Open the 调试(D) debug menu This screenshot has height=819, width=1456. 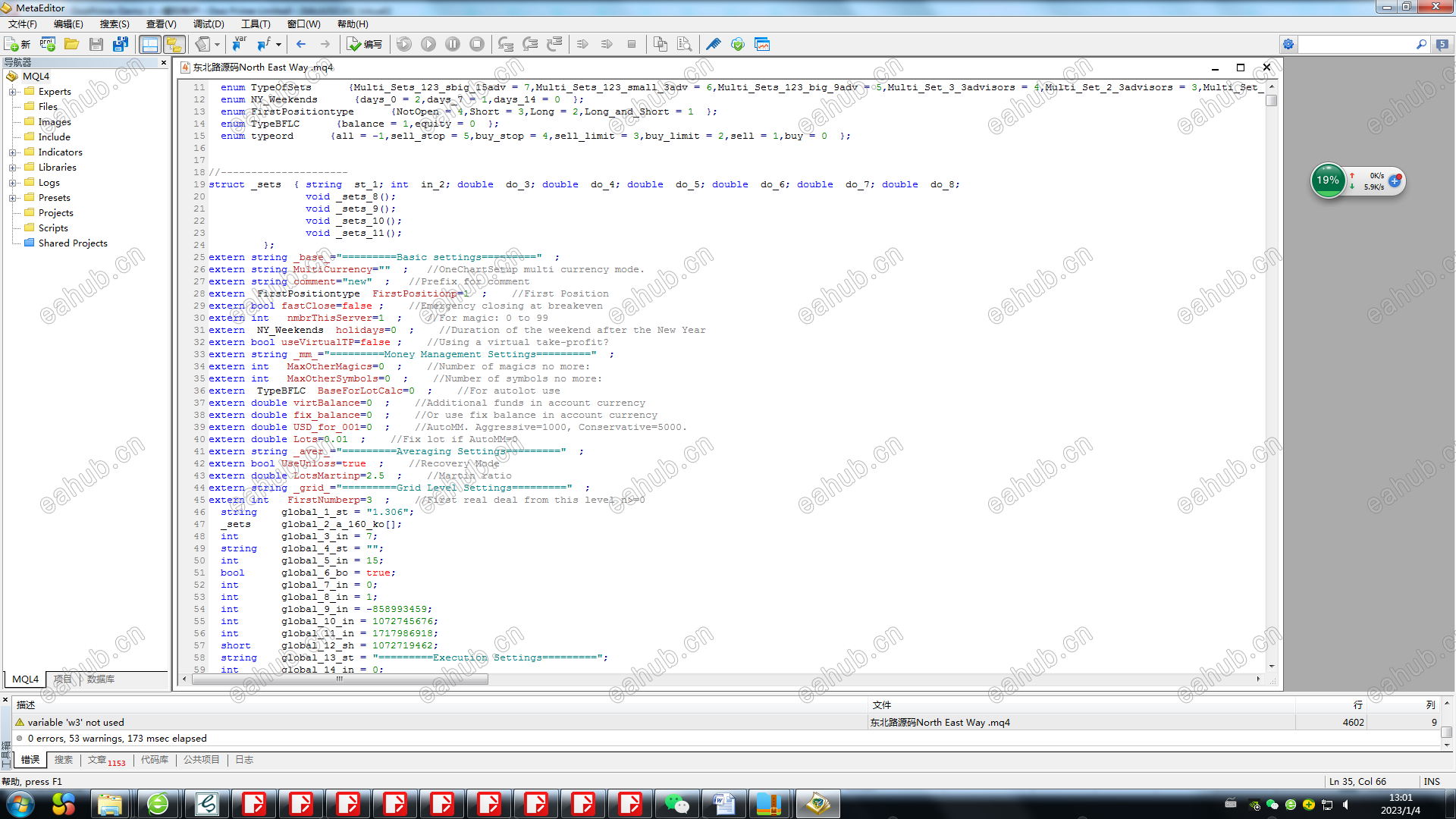(x=208, y=24)
